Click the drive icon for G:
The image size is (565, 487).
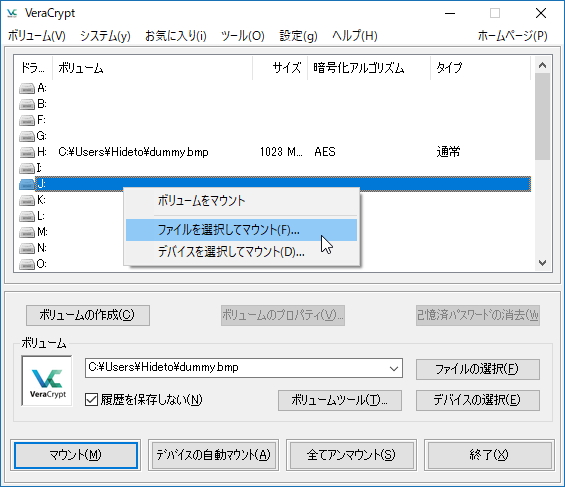click(27, 137)
